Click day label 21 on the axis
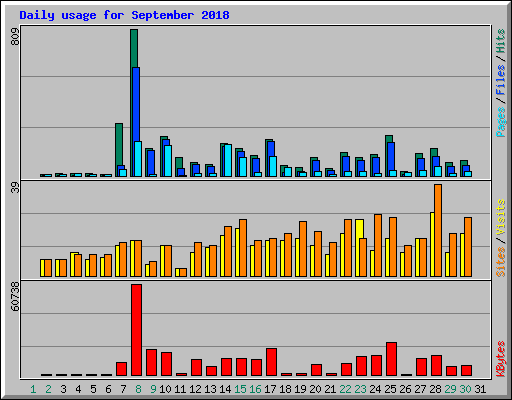This screenshot has width=512, height=400. 330,389
